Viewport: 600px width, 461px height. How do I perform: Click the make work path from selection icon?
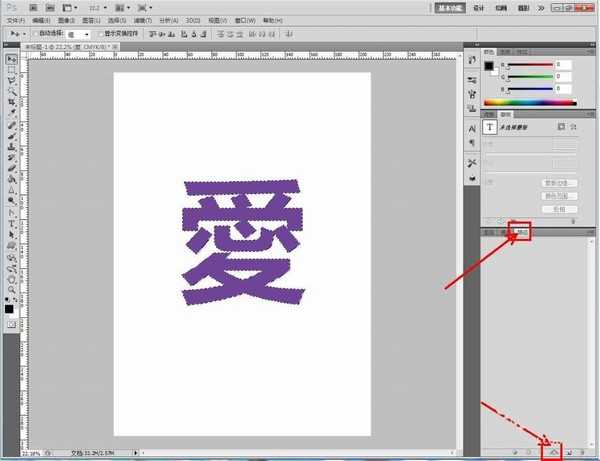click(553, 452)
